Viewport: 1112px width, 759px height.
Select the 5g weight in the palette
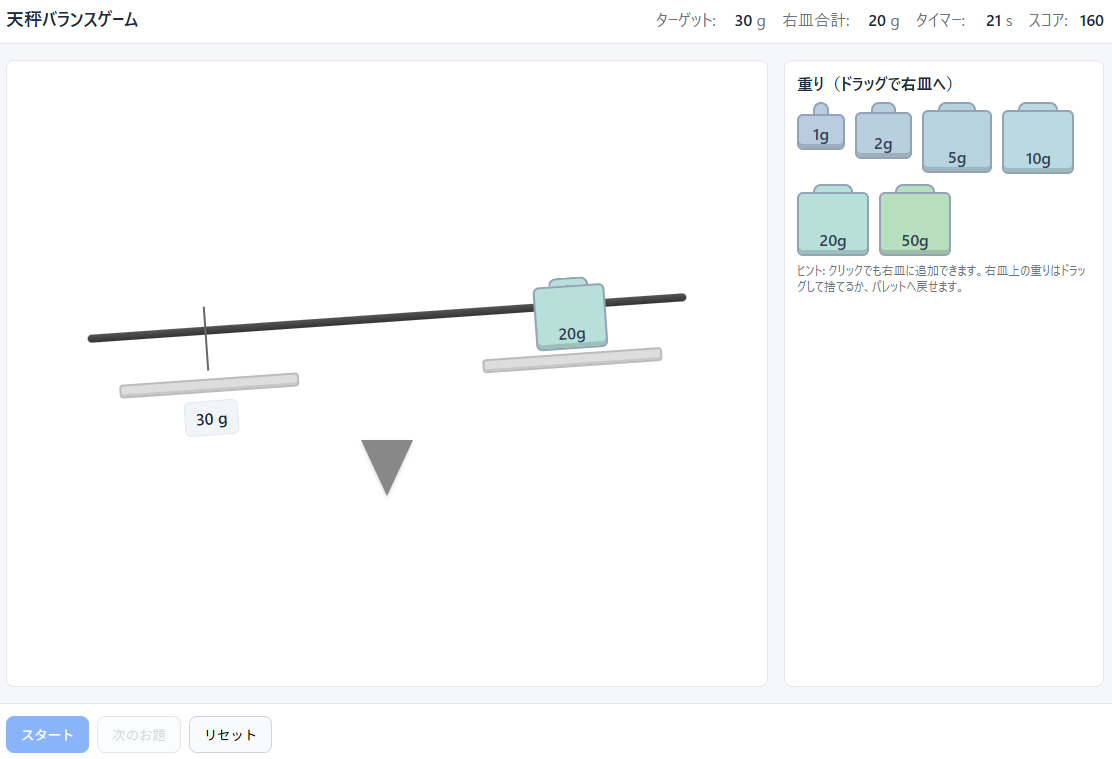pyautogui.click(x=956, y=141)
